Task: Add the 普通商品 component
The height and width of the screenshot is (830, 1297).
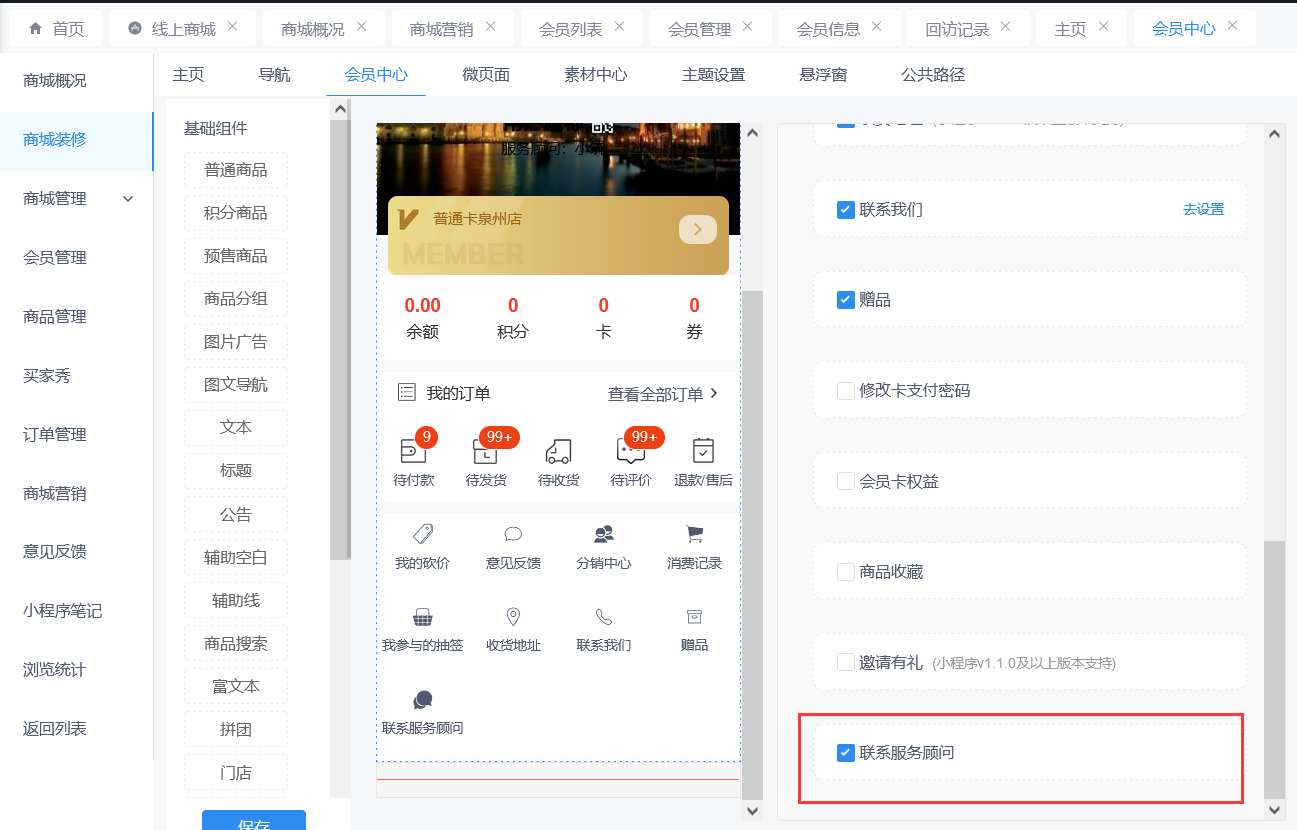Action: click(x=236, y=170)
